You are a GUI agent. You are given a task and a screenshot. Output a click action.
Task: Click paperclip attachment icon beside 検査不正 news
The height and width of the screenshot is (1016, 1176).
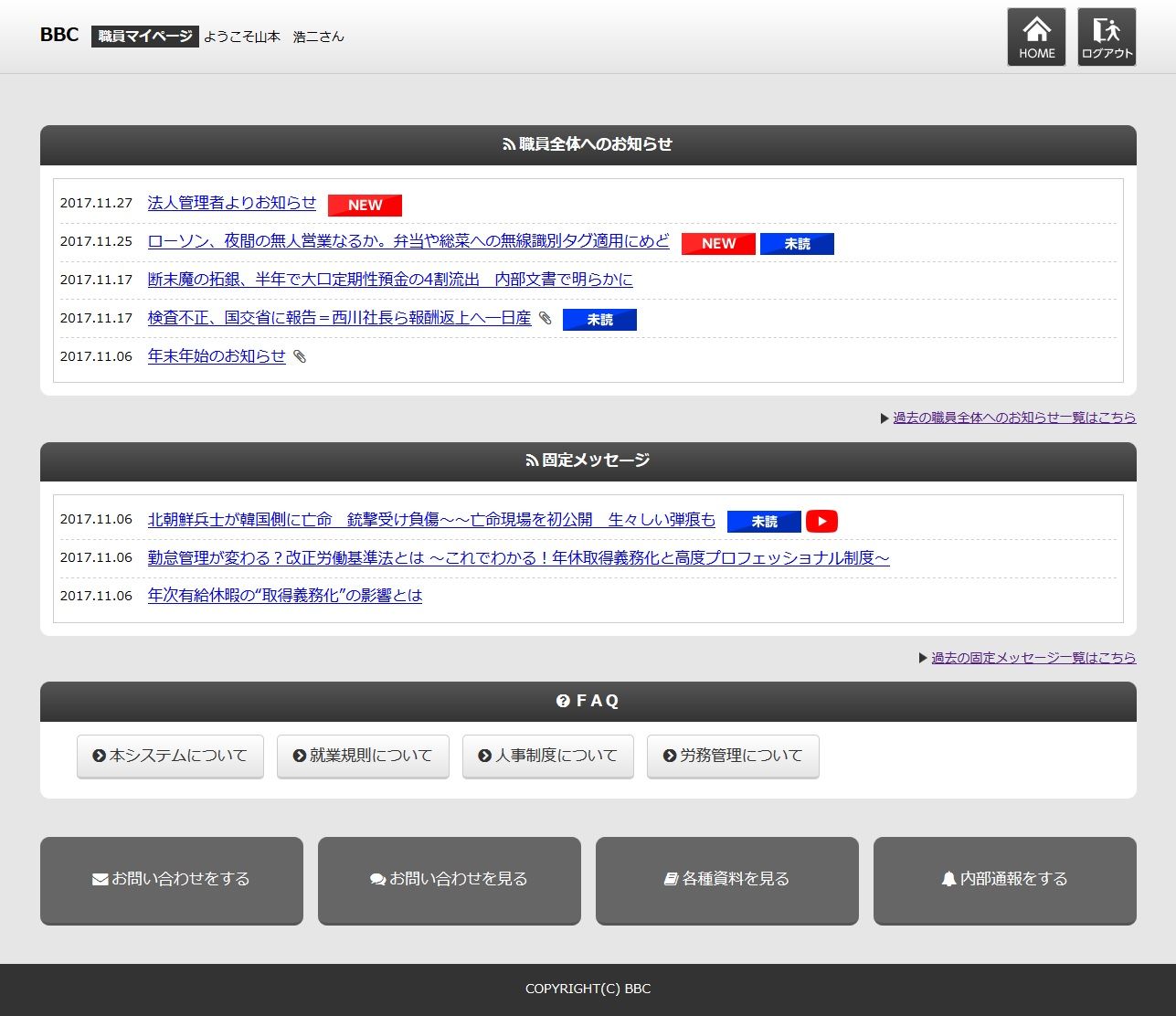click(x=546, y=318)
